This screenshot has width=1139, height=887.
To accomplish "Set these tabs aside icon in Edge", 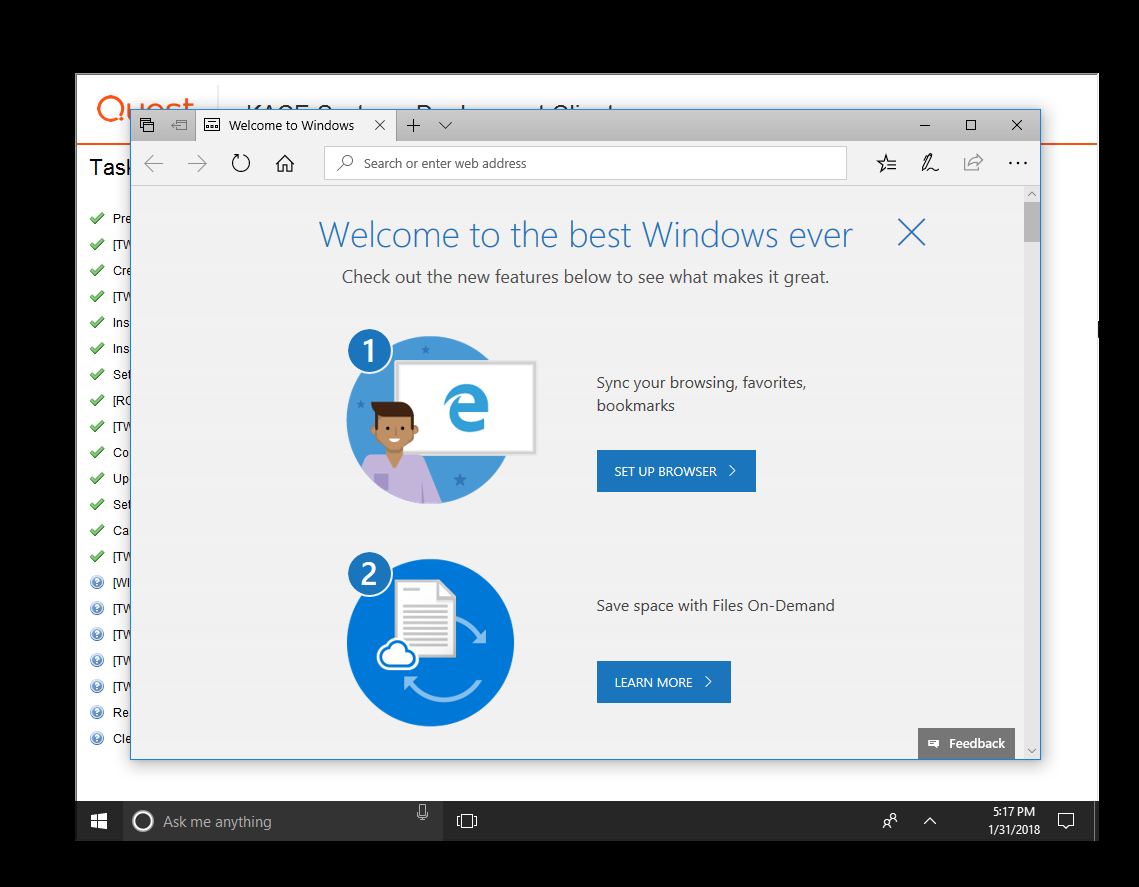I will click(179, 125).
